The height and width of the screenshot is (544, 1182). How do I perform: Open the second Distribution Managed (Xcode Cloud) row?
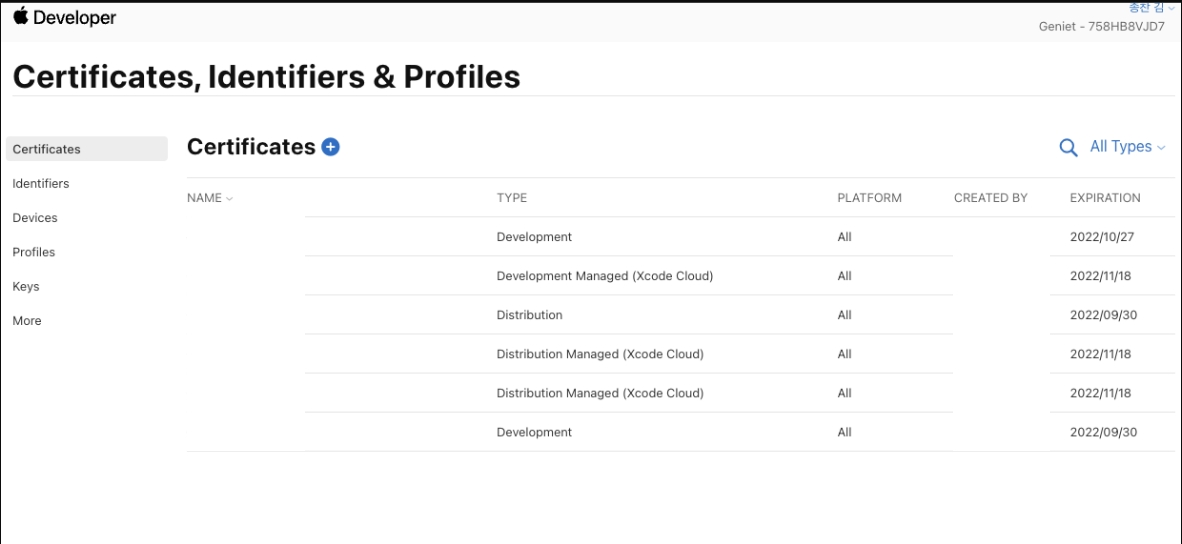(600, 393)
